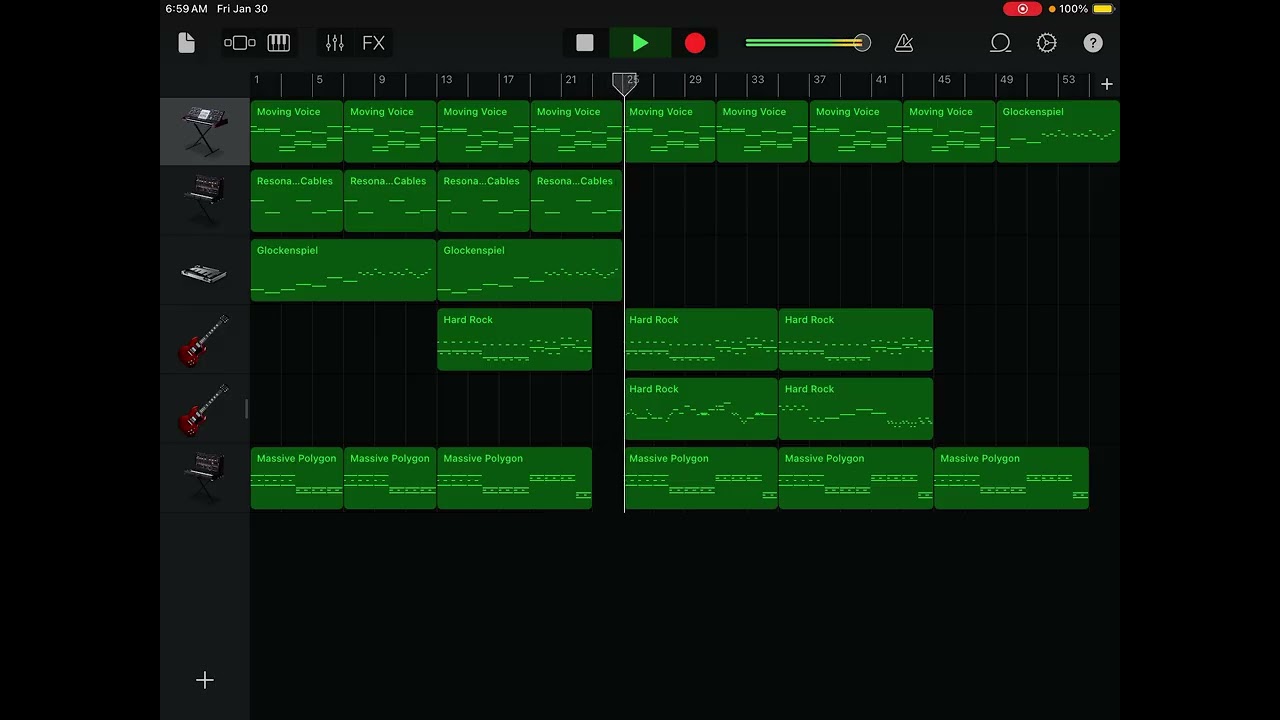Select the second Hard Rock guitar track icon
The image size is (1280, 720).
click(x=205, y=408)
